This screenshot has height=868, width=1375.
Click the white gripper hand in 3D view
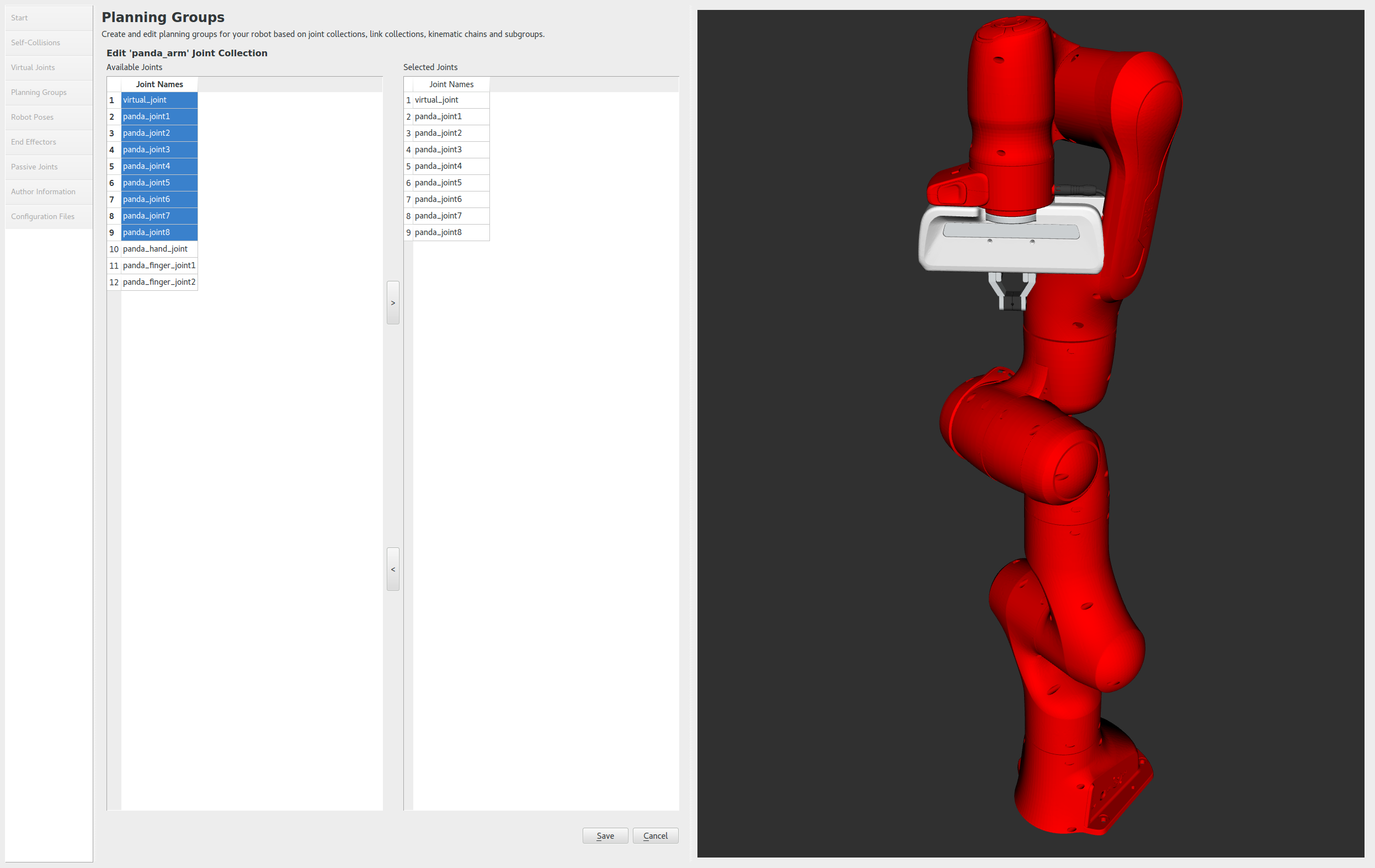click(1011, 246)
